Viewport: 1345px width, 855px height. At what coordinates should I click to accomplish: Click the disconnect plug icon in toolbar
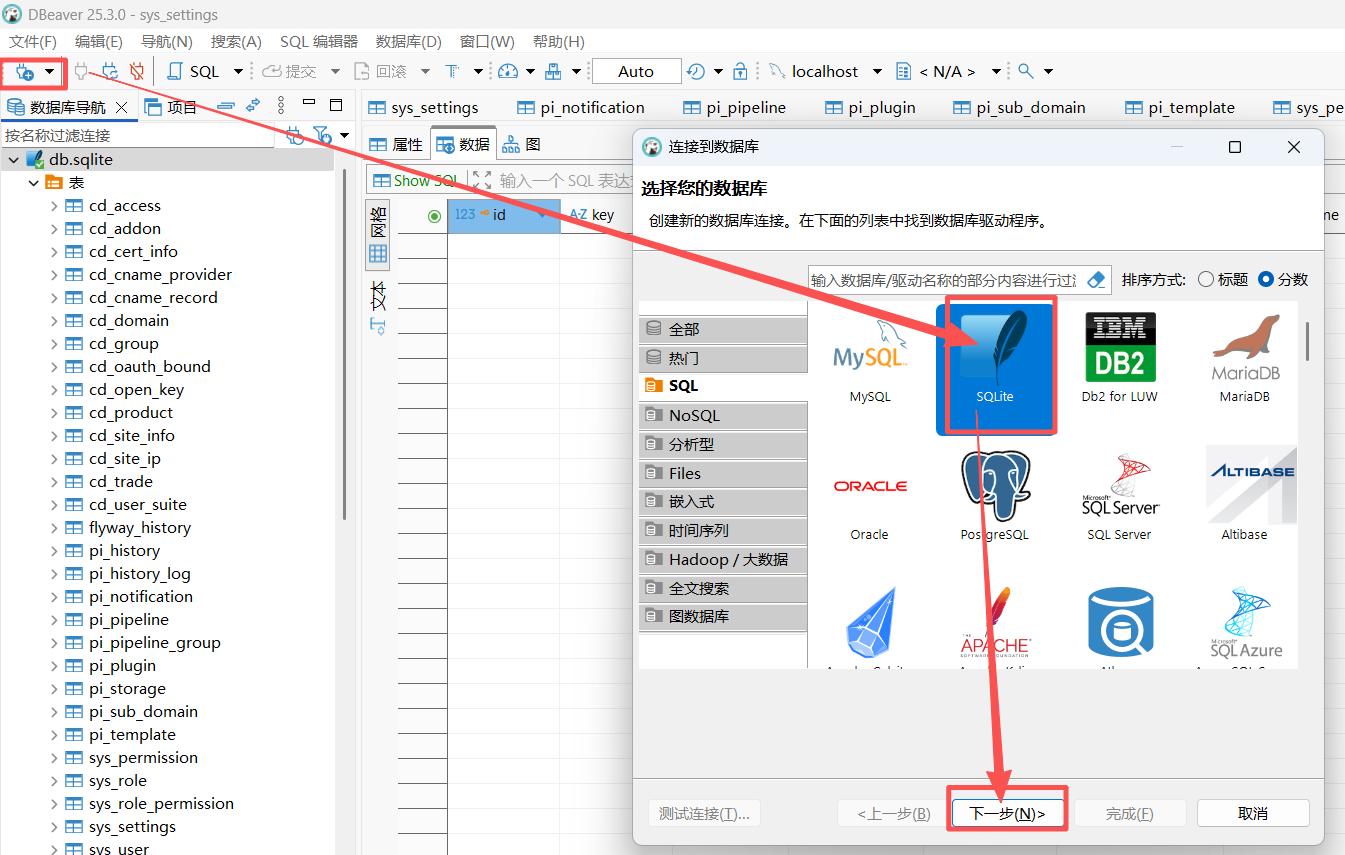(137, 72)
